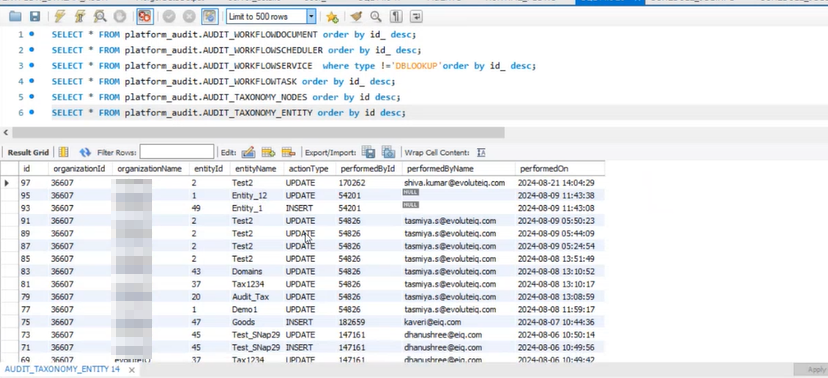Select the AUDIT_TAXONOMY_ENTITY 14 result tab

(62, 370)
